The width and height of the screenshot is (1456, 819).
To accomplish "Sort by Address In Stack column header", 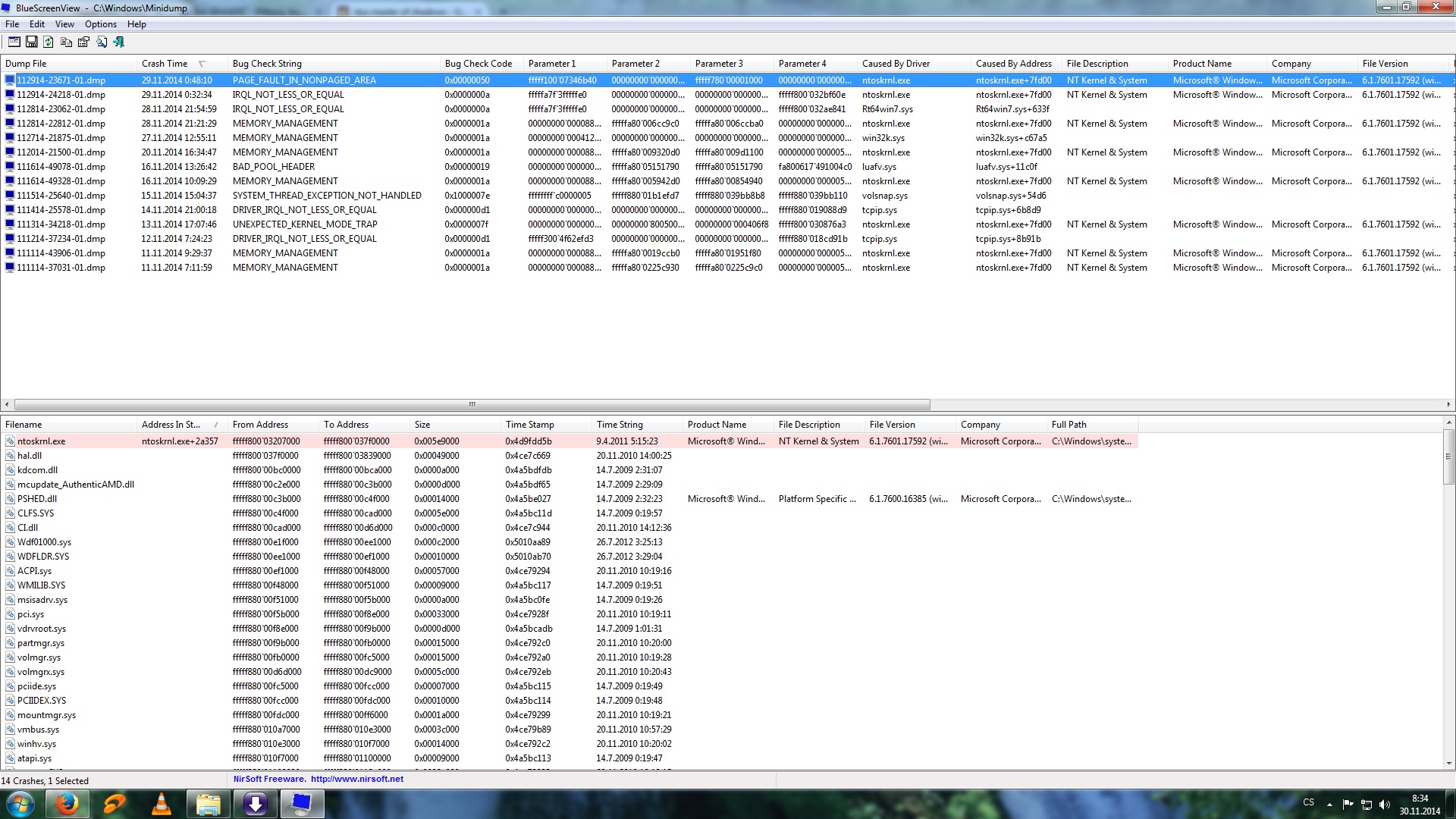I will tap(171, 425).
